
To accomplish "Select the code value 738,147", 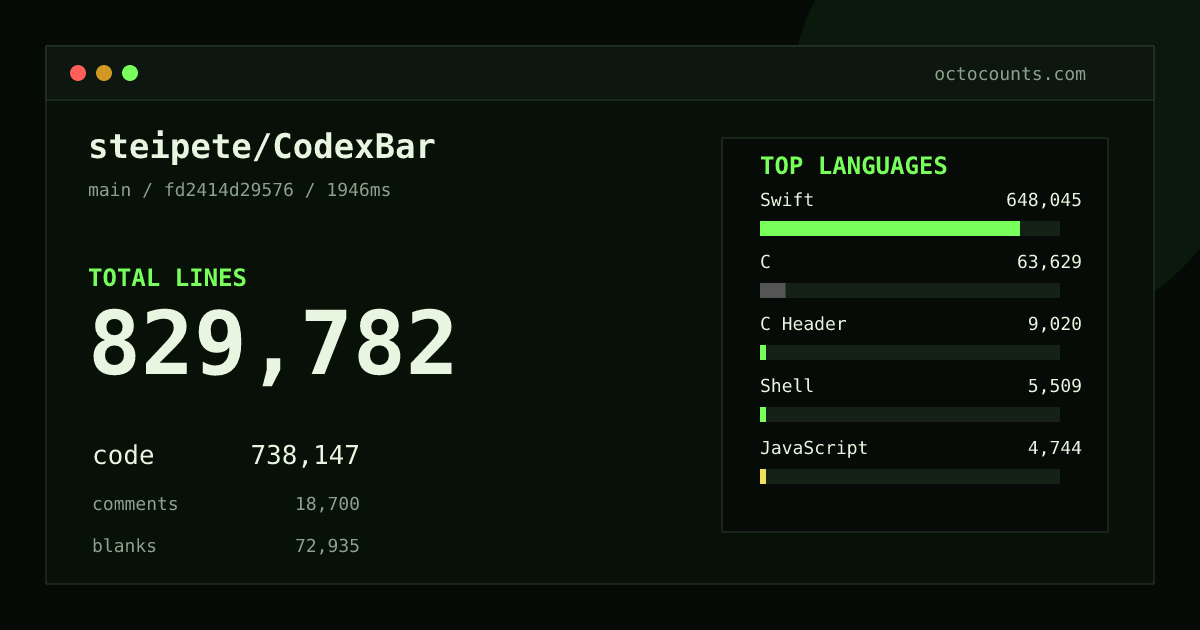I will point(305,455).
